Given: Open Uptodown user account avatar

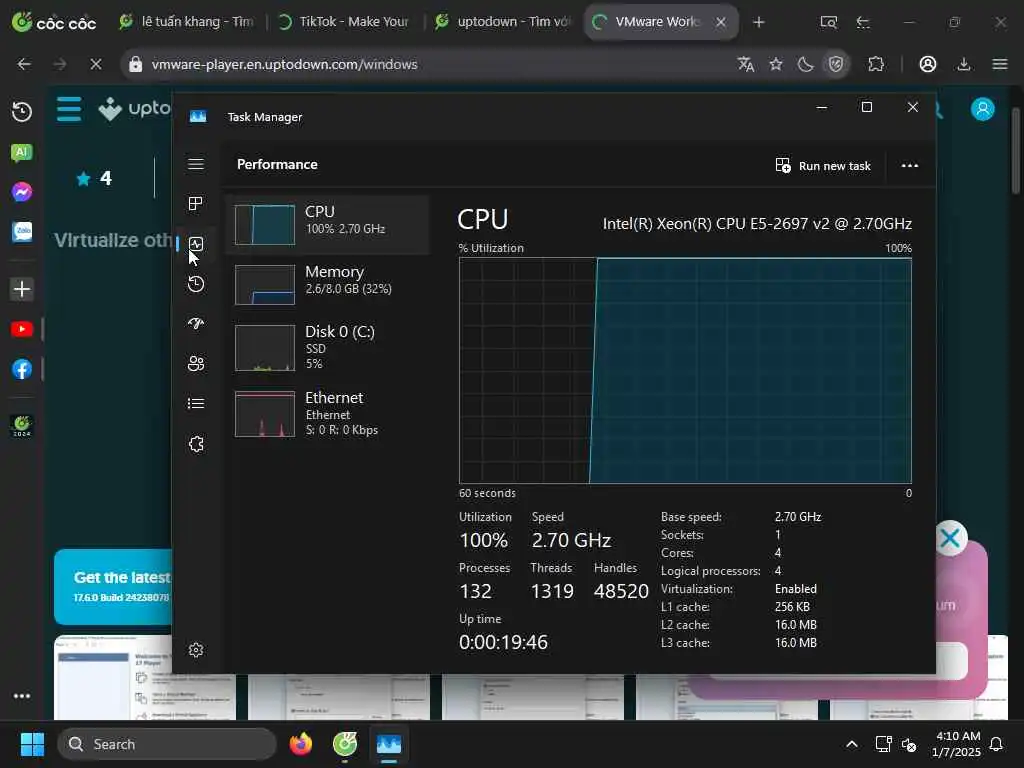Looking at the screenshot, I should pos(982,109).
